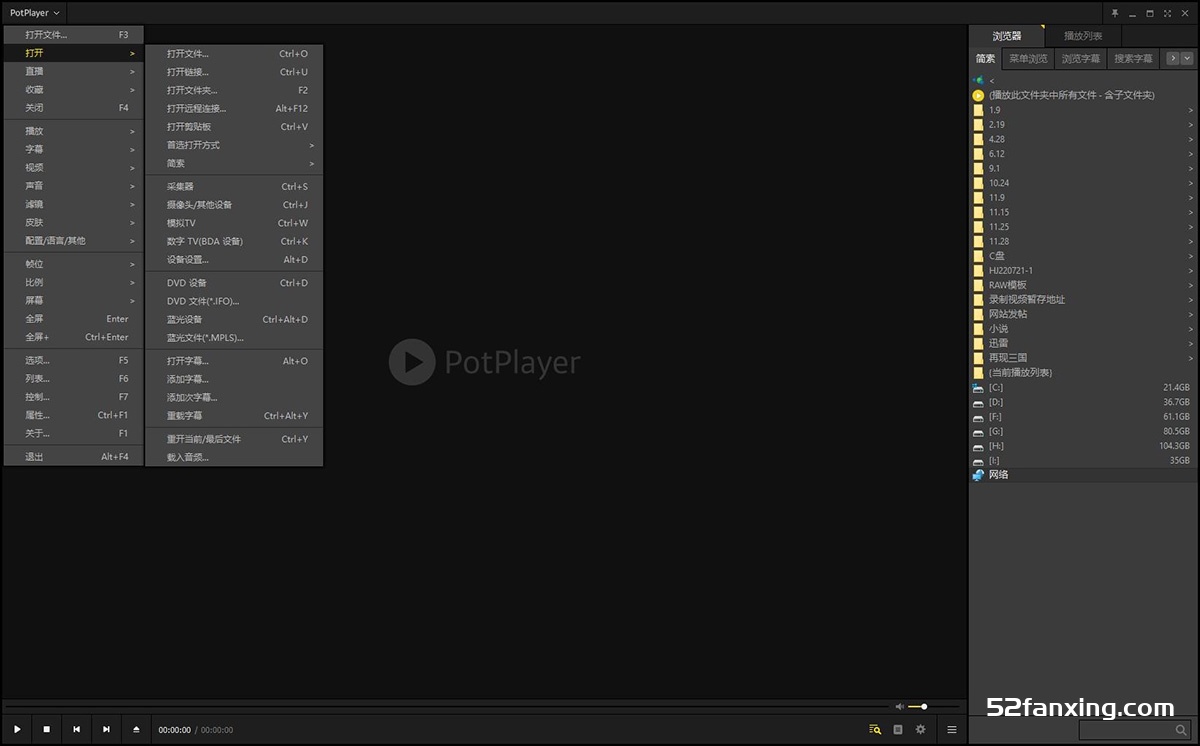Select 摄像头/其他设备 menu item
The height and width of the screenshot is (746, 1200).
click(x=235, y=205)
